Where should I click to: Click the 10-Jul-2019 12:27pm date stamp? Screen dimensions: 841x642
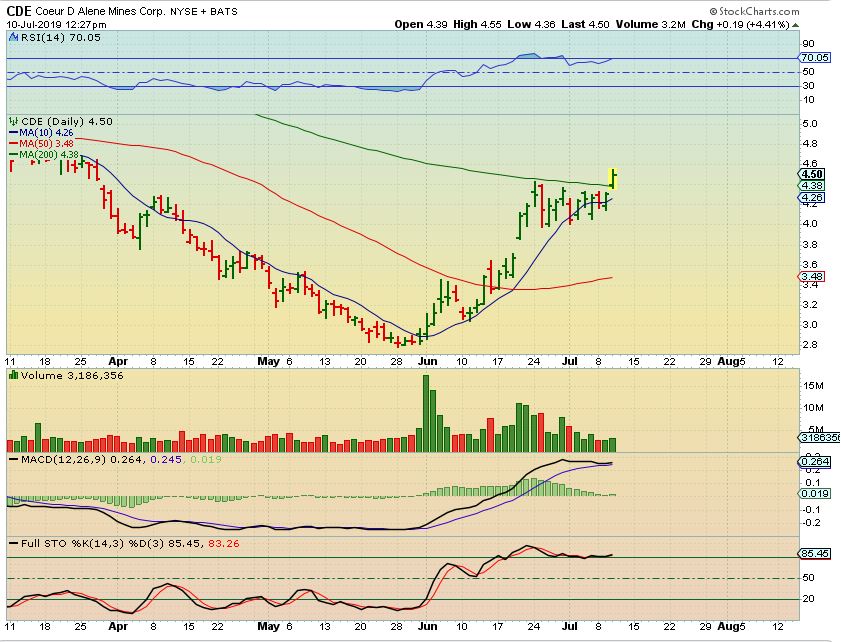56,25
